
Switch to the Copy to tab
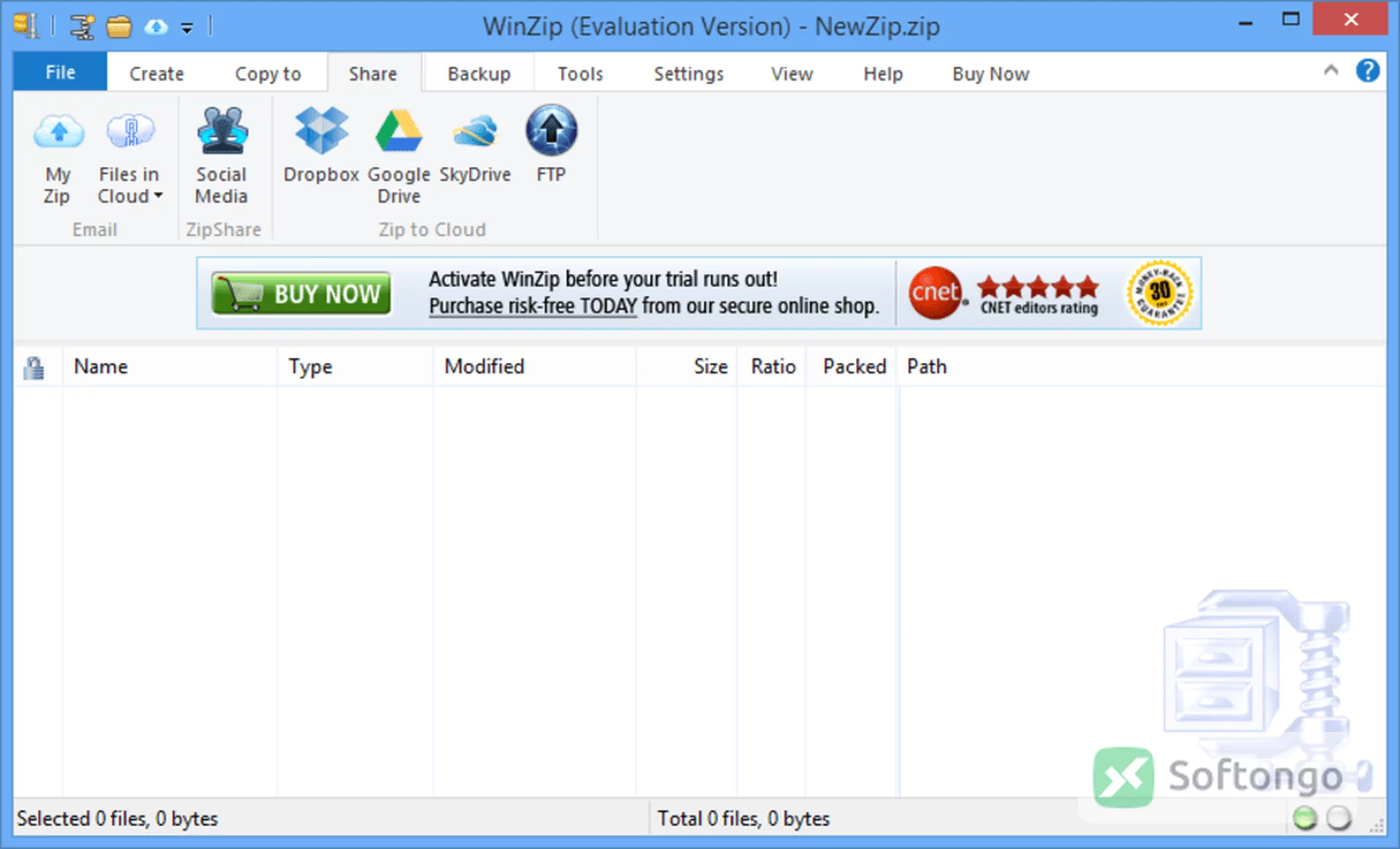(268, 74)
